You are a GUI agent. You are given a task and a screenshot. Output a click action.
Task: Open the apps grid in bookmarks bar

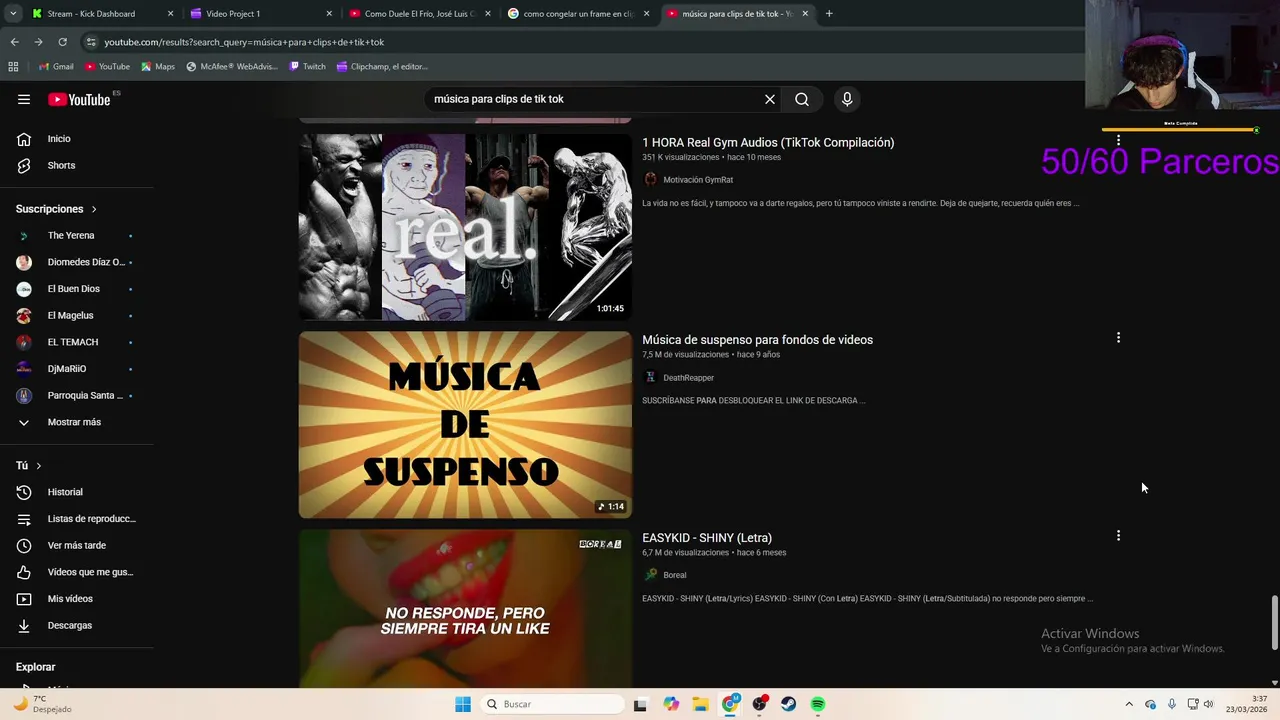tap(13, 66)
